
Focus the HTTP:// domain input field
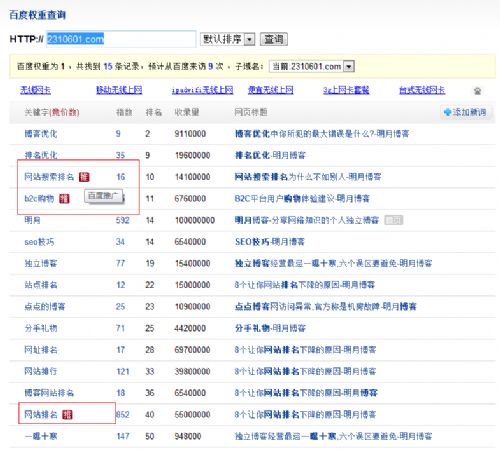click(x=121, y=39)
